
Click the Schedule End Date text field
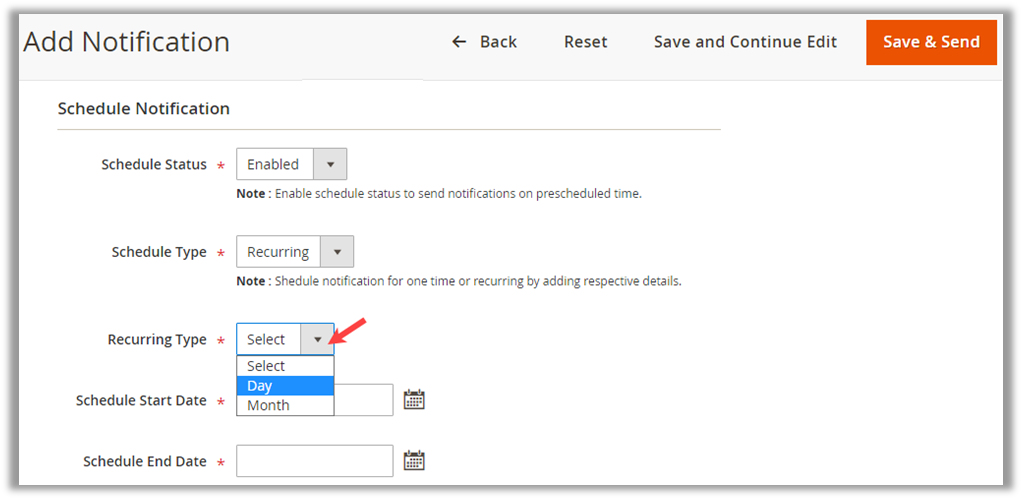314,461
